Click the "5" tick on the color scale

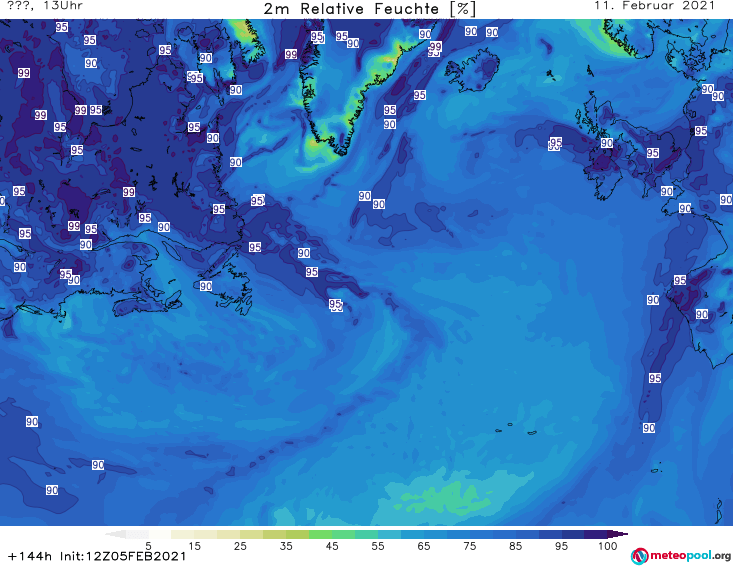148,546
